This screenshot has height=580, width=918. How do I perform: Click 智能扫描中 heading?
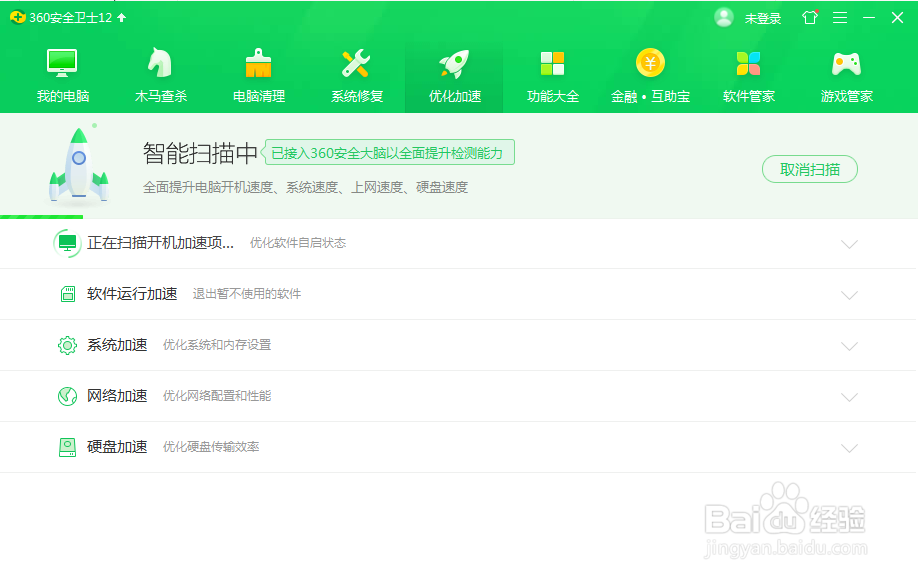[200, 153]
